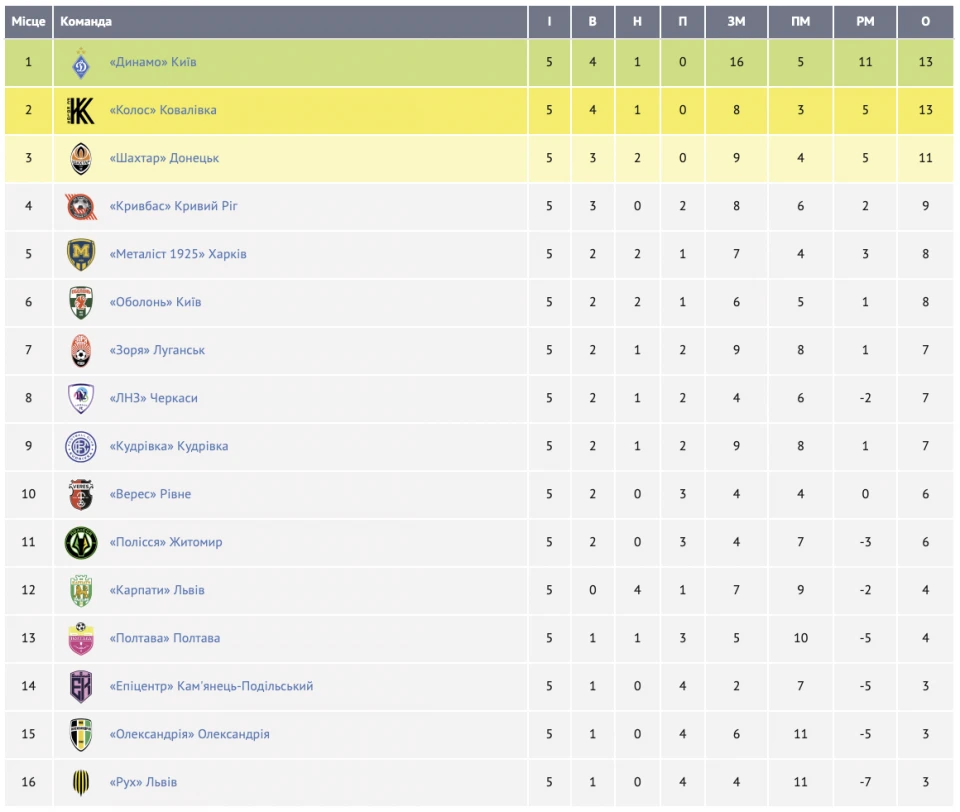Click the Kudrivka round blue logo

pyautogui.click(x=81, y=446)
